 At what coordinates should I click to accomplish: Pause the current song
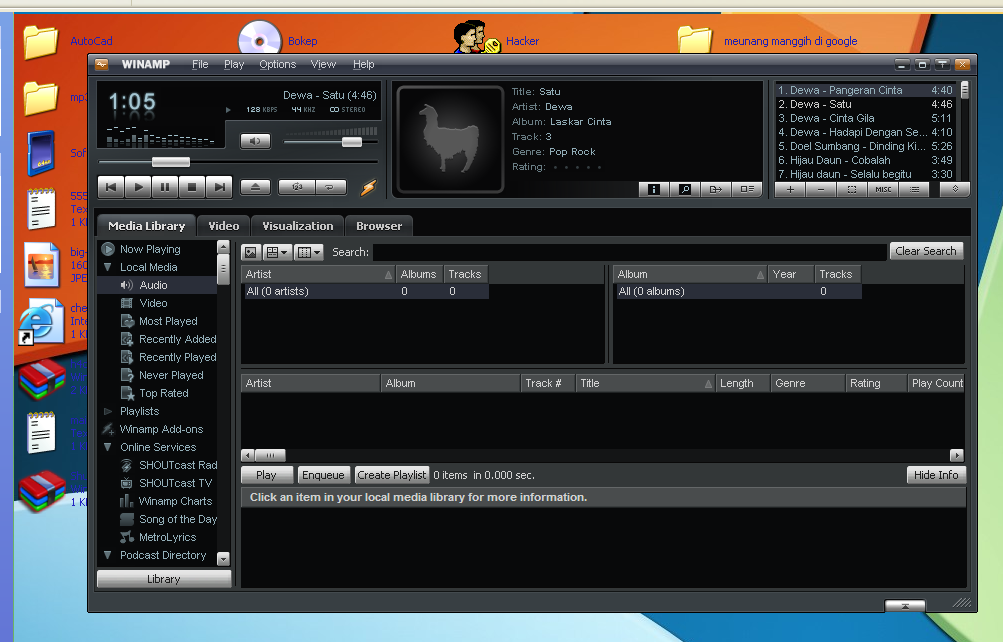tap(165, 187)
